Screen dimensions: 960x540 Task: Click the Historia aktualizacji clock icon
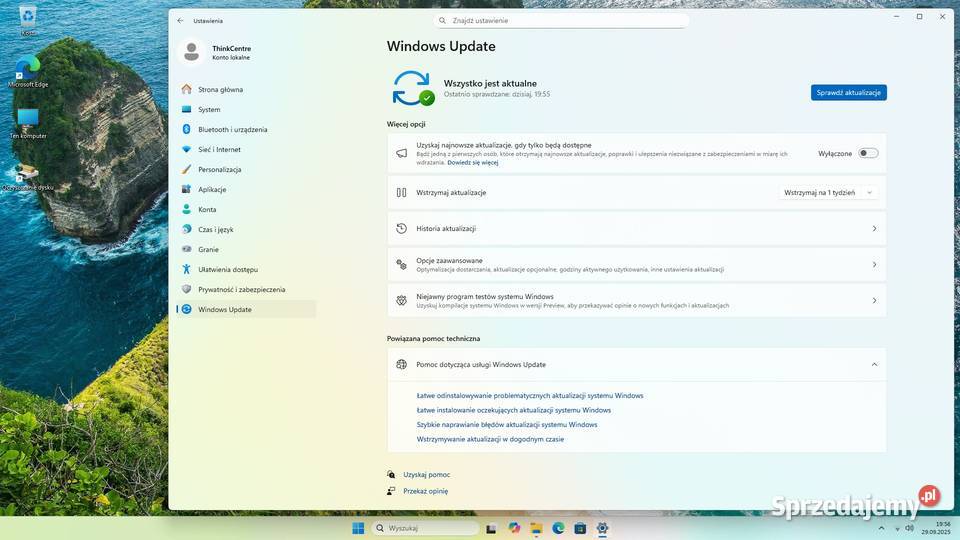[401, 229]
